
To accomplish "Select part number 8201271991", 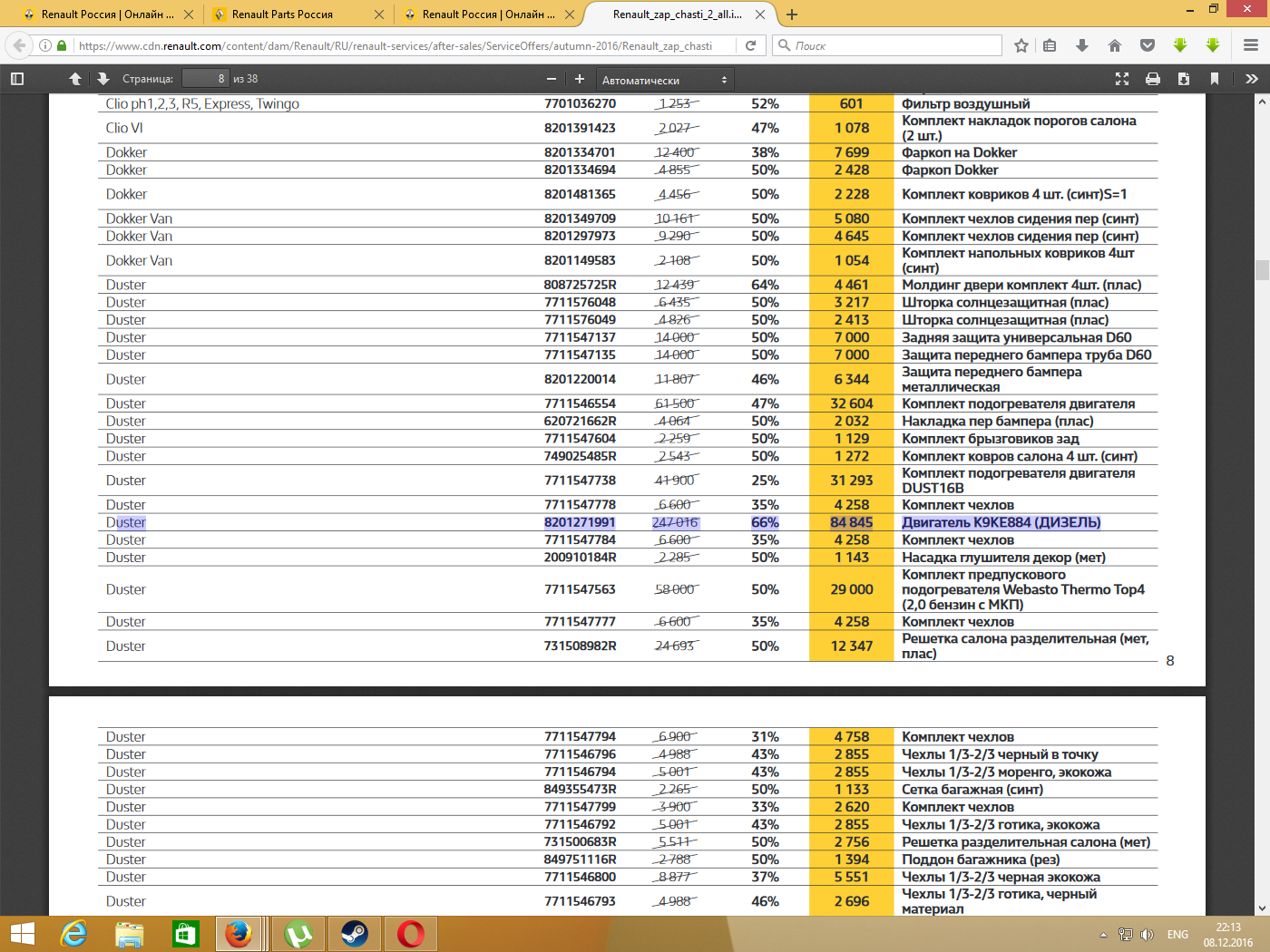I will coord(580,522).
